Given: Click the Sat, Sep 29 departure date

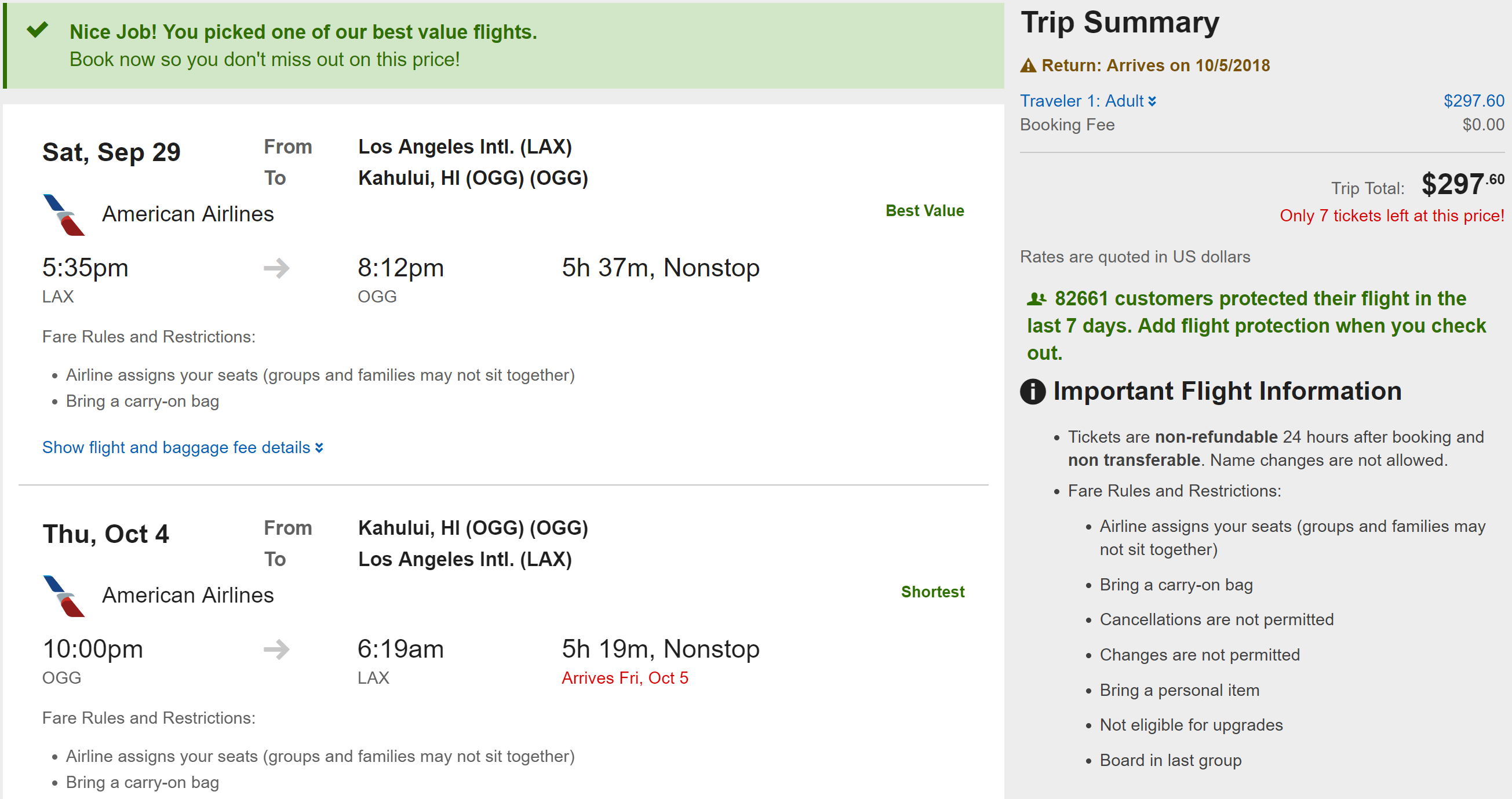Looking at the screenshot, I should click(111, 152).
